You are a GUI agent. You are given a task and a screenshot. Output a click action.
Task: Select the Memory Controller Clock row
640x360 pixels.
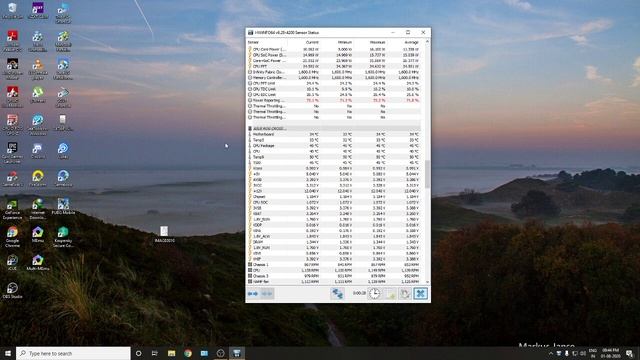[333, 78]
